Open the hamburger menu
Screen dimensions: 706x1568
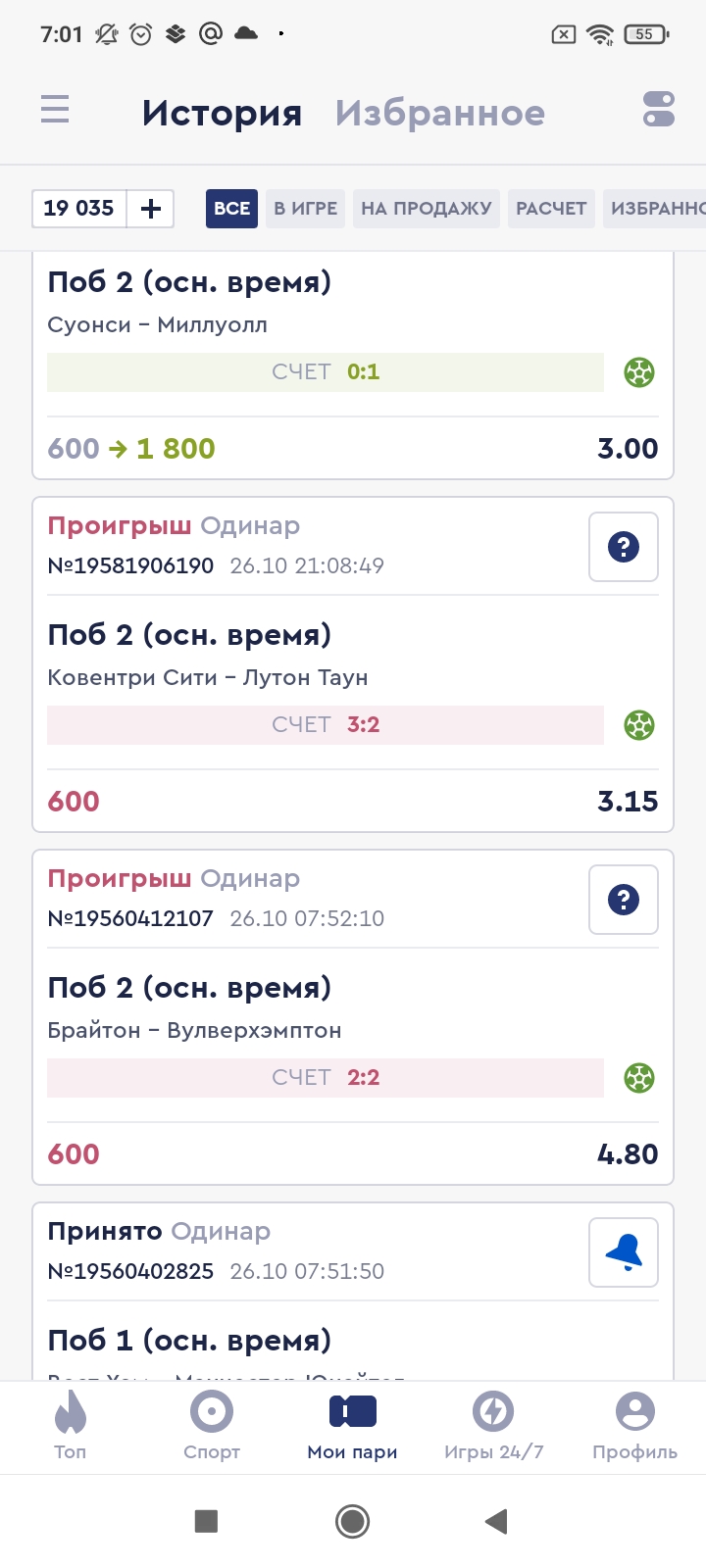coord(55,110)
